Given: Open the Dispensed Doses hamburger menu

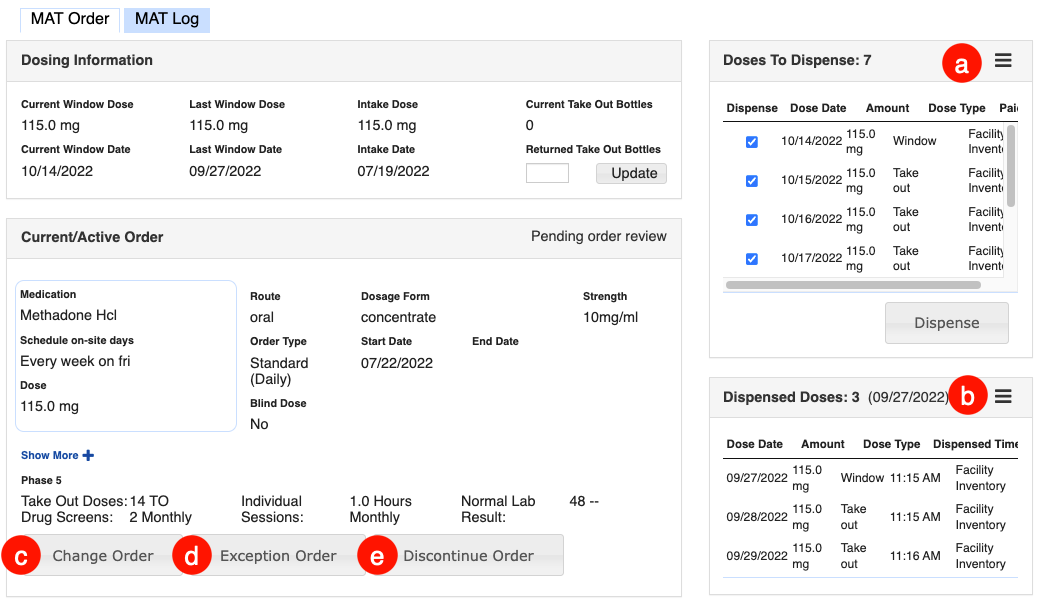Looking at the screenshot, I should tap(1003, 397).
